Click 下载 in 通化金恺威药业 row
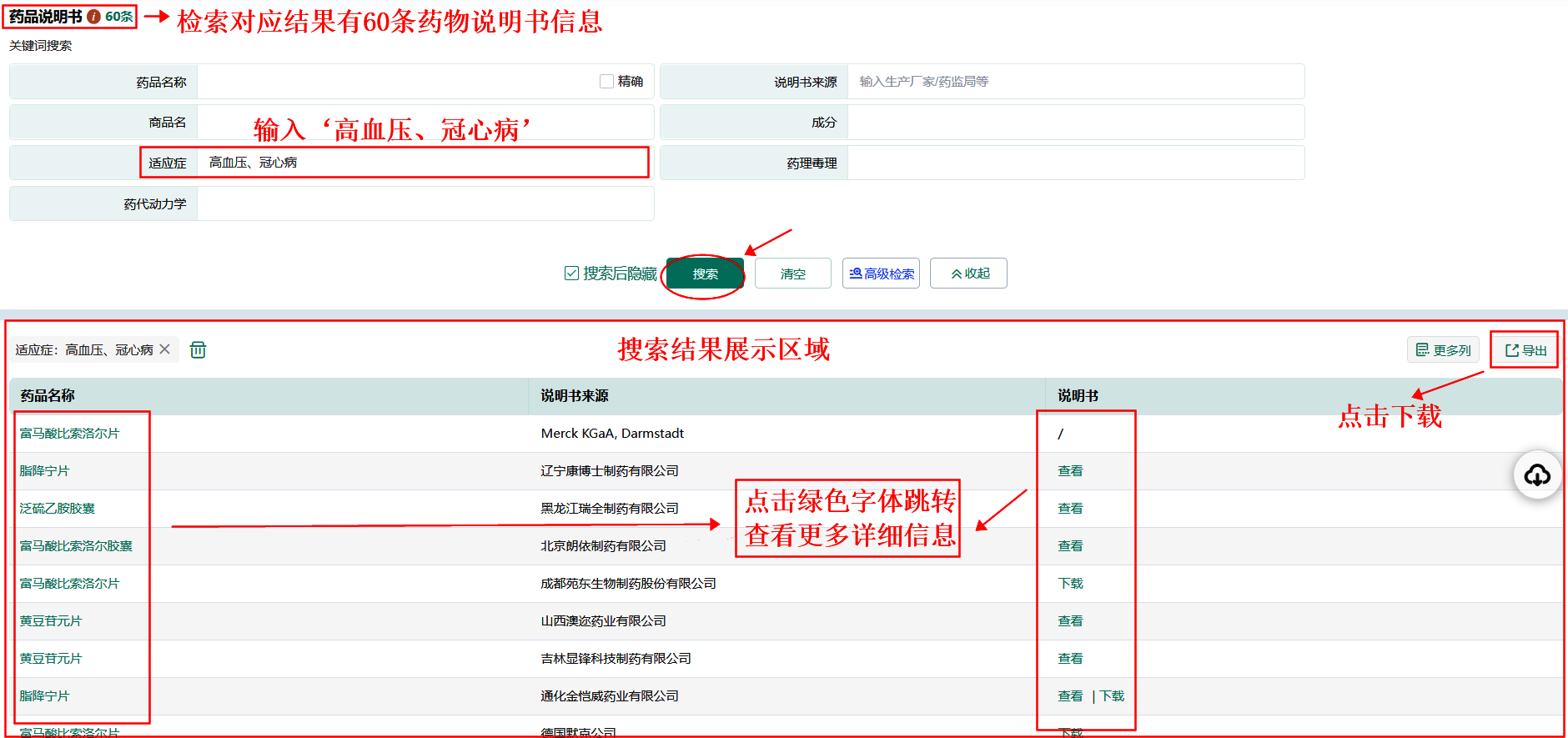 point(1112,696)
